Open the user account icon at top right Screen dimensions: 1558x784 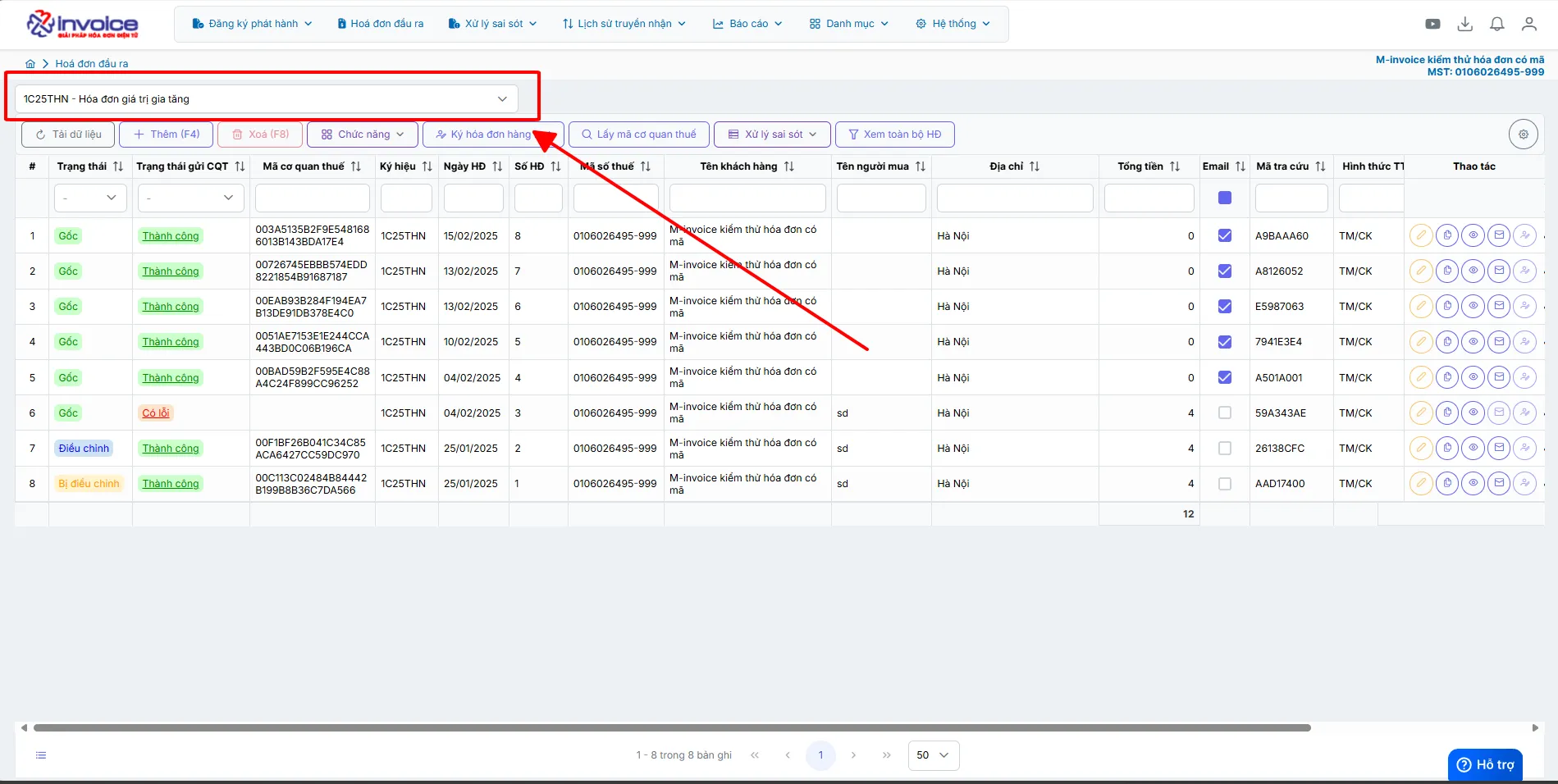(x=1528, y=24)
